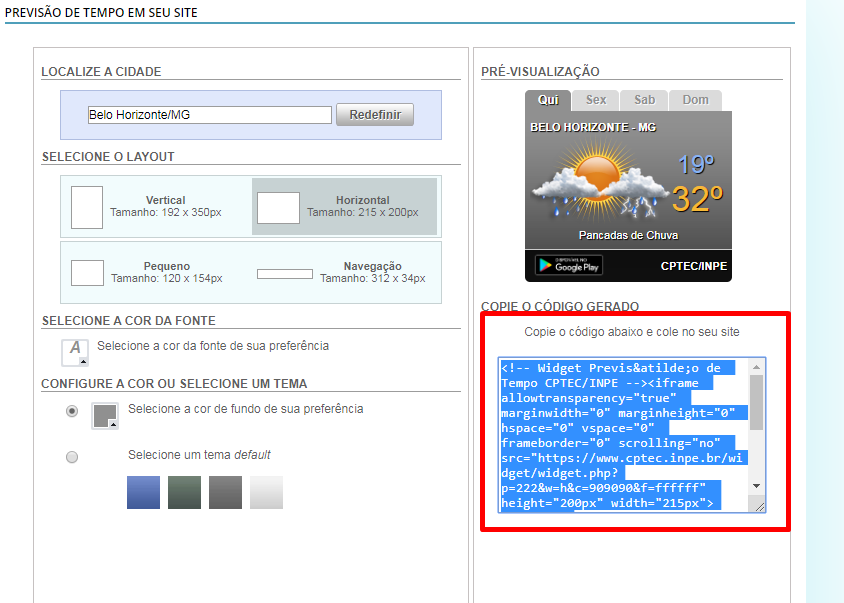
Task: Open the Dom forecast tab
Action: point(695,100)
